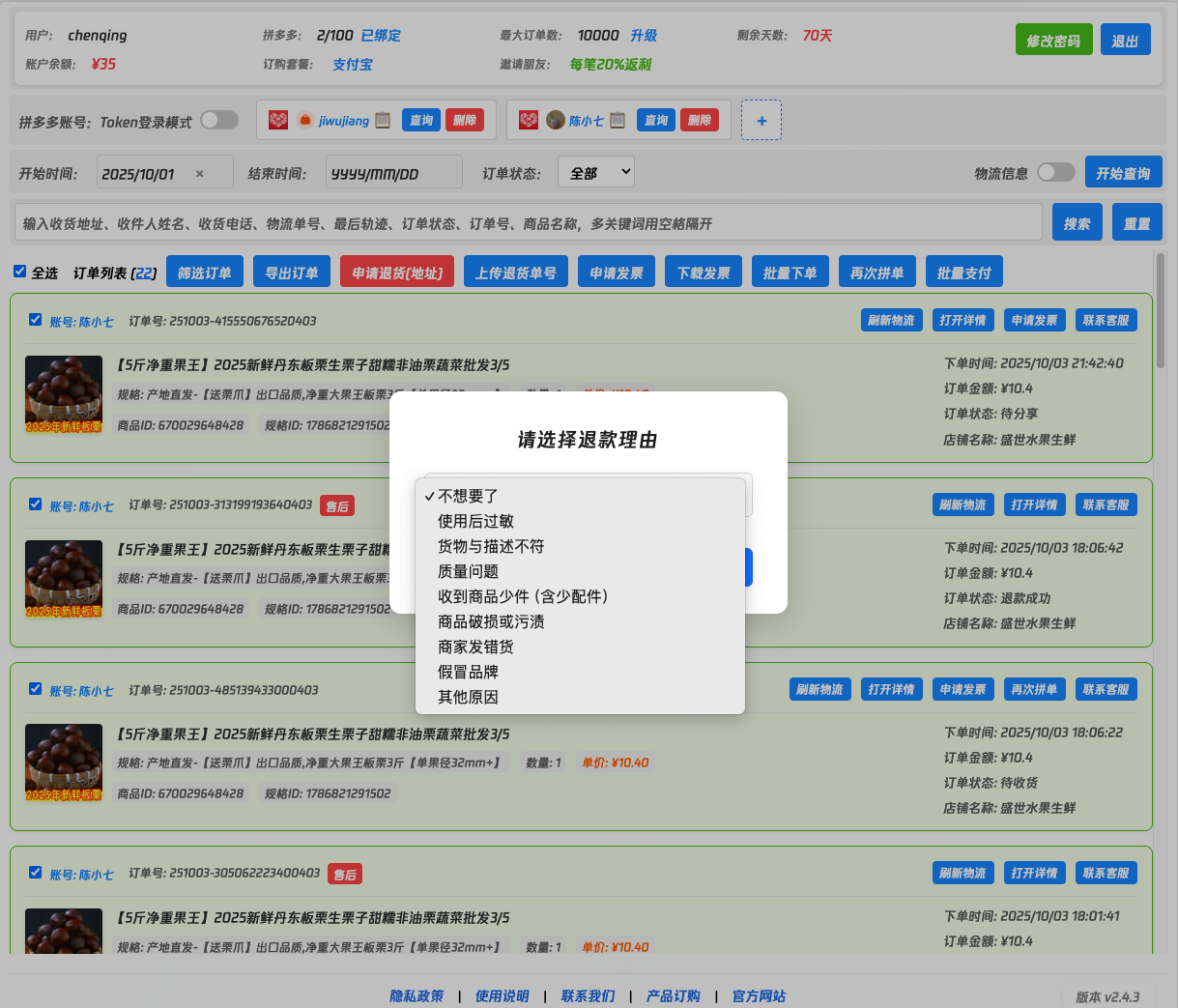Image resolution: width=1178 pixels, height=1008 pixels.
Task: Click the clipboard icon next to jiwujiang
Action: (383, 120)
